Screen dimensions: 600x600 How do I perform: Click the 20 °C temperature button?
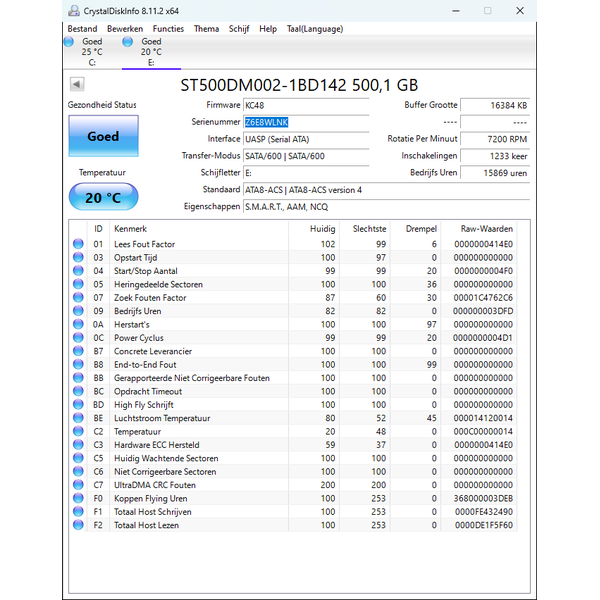click(103, 197)
